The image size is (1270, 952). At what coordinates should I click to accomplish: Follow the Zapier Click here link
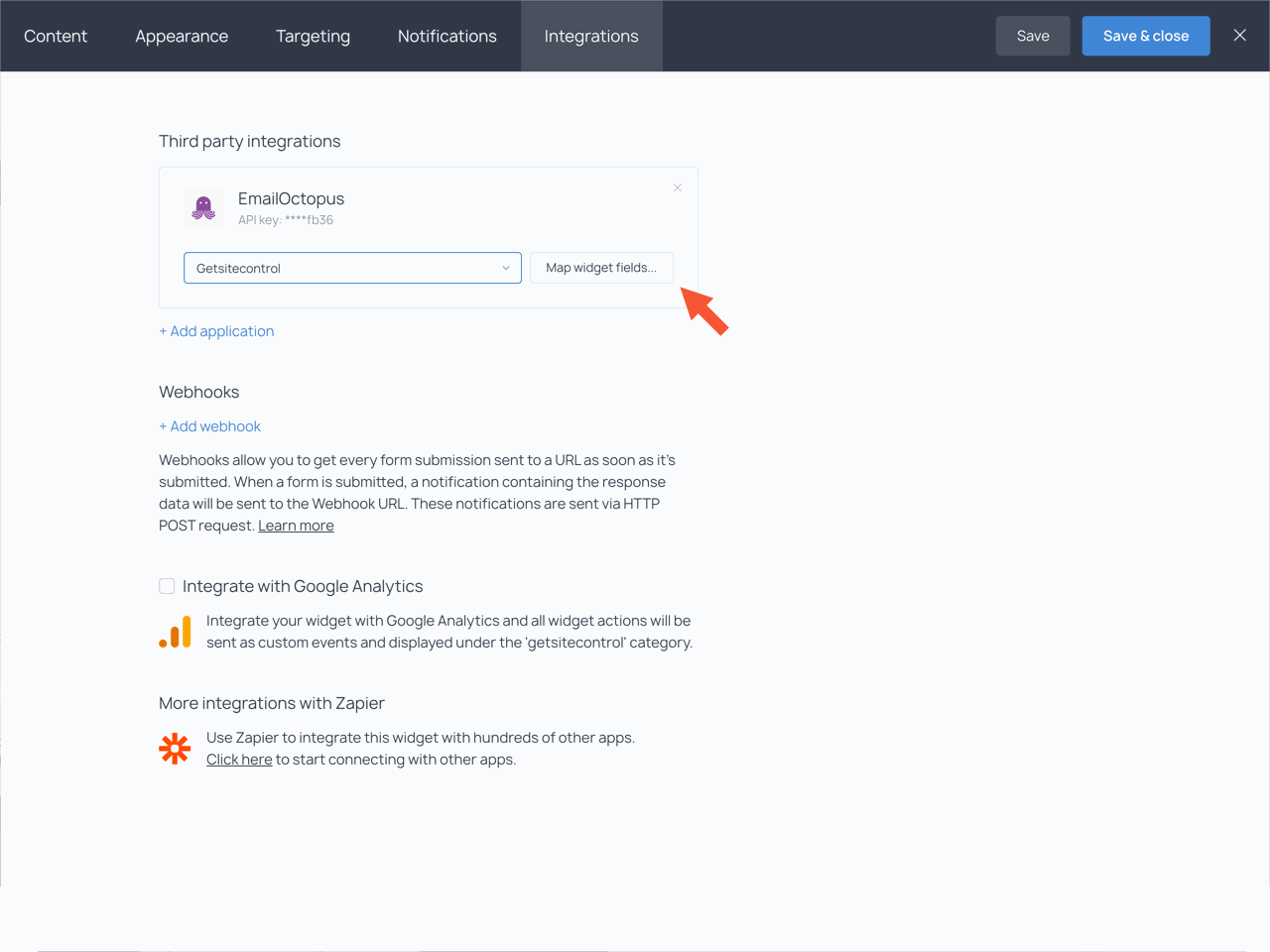coord(239,760)
